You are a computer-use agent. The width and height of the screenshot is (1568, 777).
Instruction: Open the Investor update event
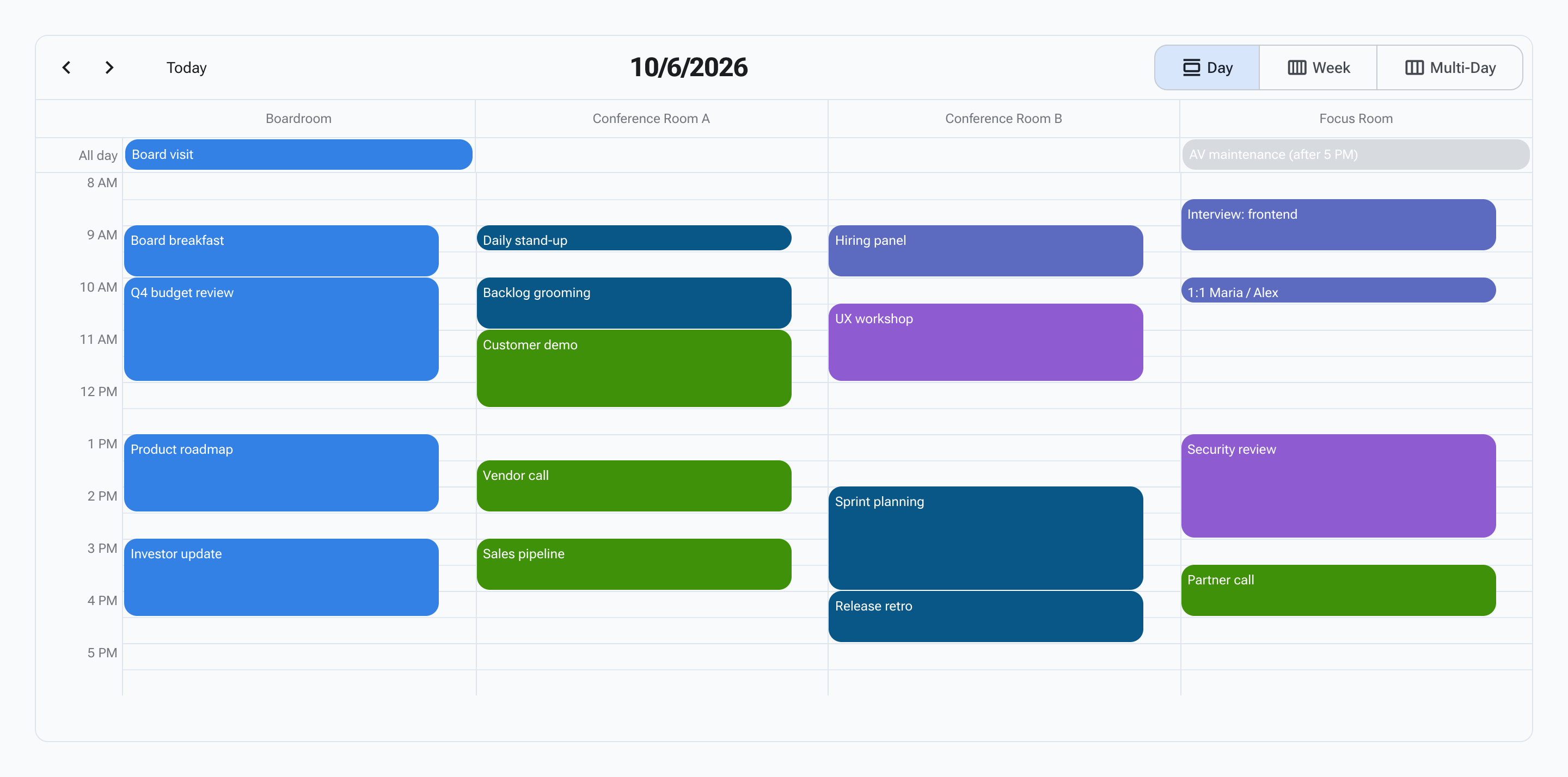[x=281, y=577]
